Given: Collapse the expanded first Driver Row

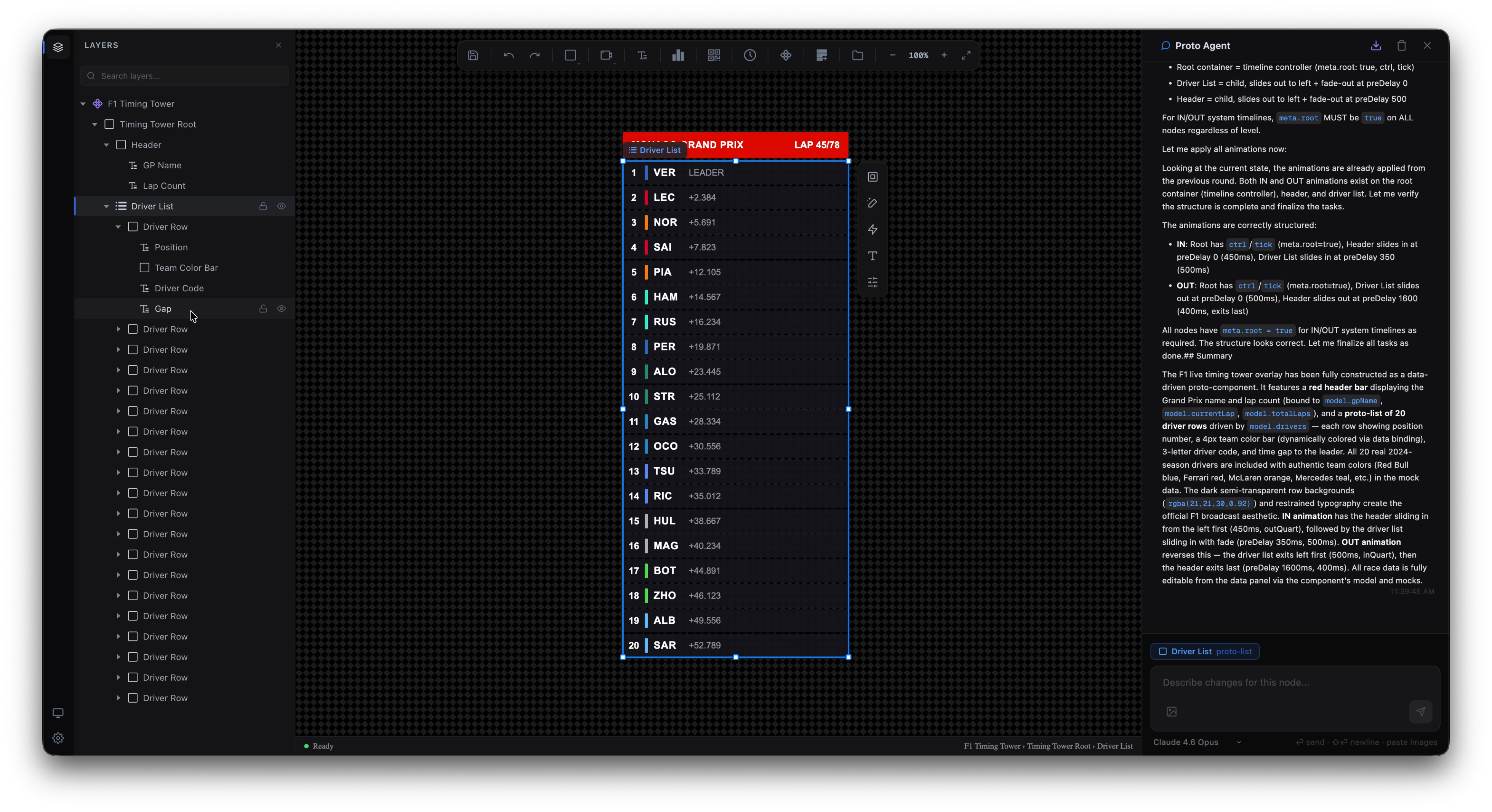Looking at the screenshot, I should coord(118,227).
